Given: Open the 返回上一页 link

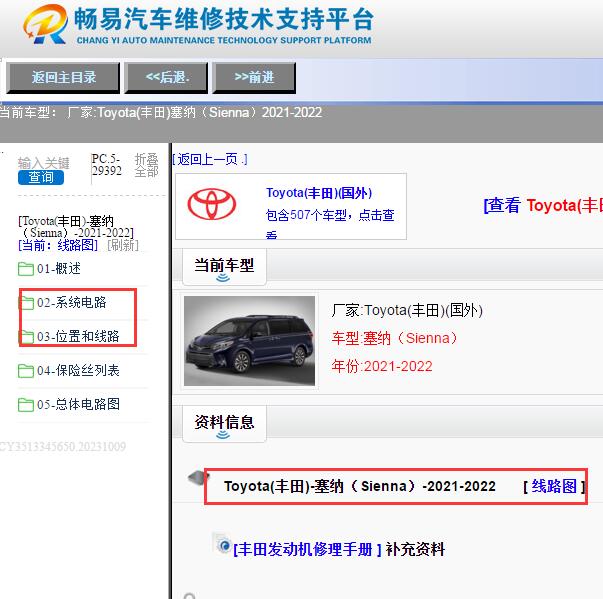Looking at the screenshot, I should coord(210,159).
